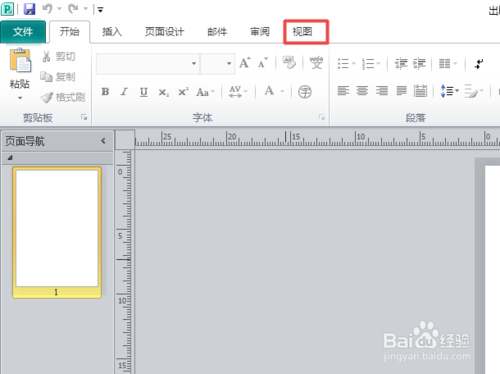The height and width of the screenshot is (374, 500).
Task: Open the Font Color dropdown arrow
Action: click(x=282, y=91)
